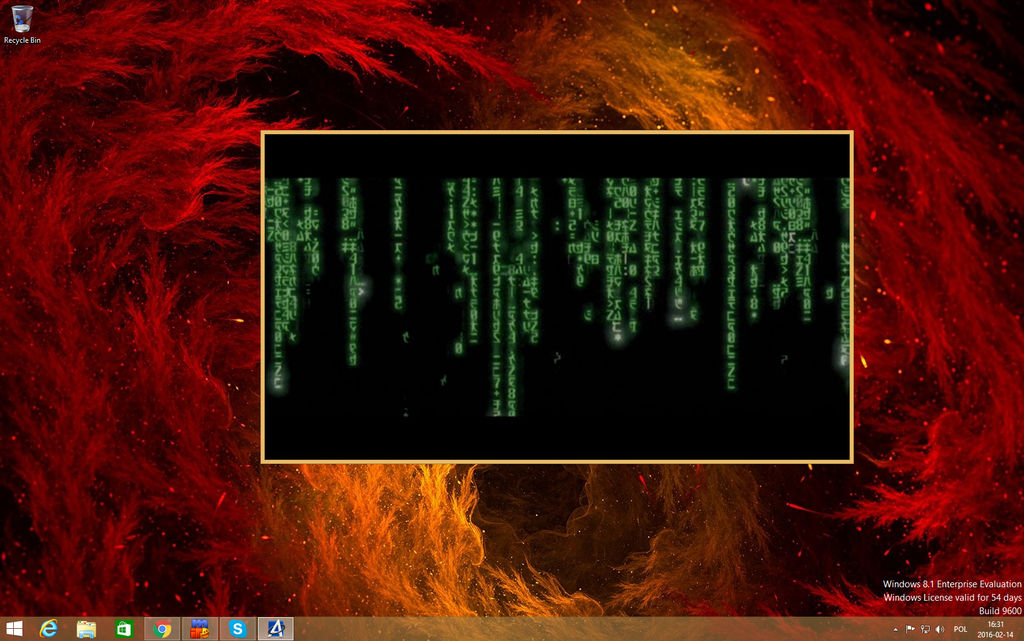The height and width of the screenshot is (641, 1024).
Task: Open the Recycle Bin desktop icon
Action: coord(22,24)
